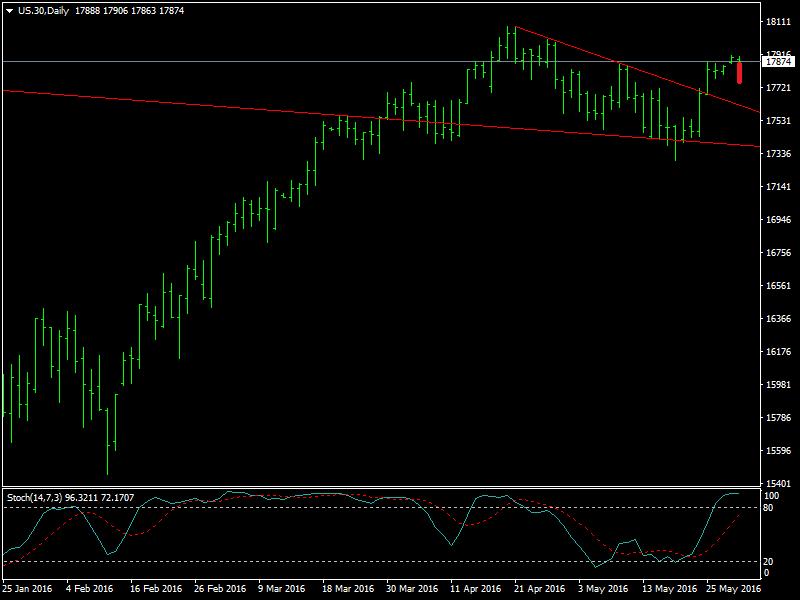The image size is (800, 600).
Task: Click the 15401 price scale label
Action: pyautogui.click(x=776, y=483)
